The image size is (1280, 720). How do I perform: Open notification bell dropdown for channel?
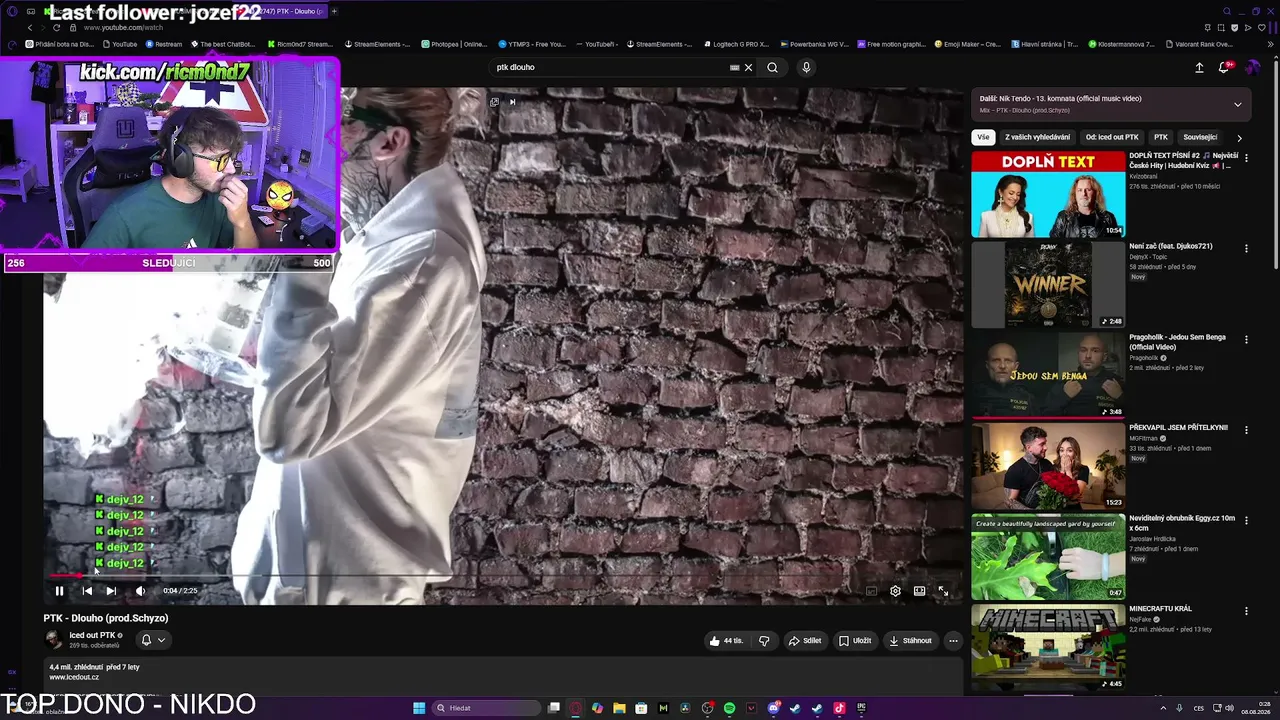click(153, 640)
